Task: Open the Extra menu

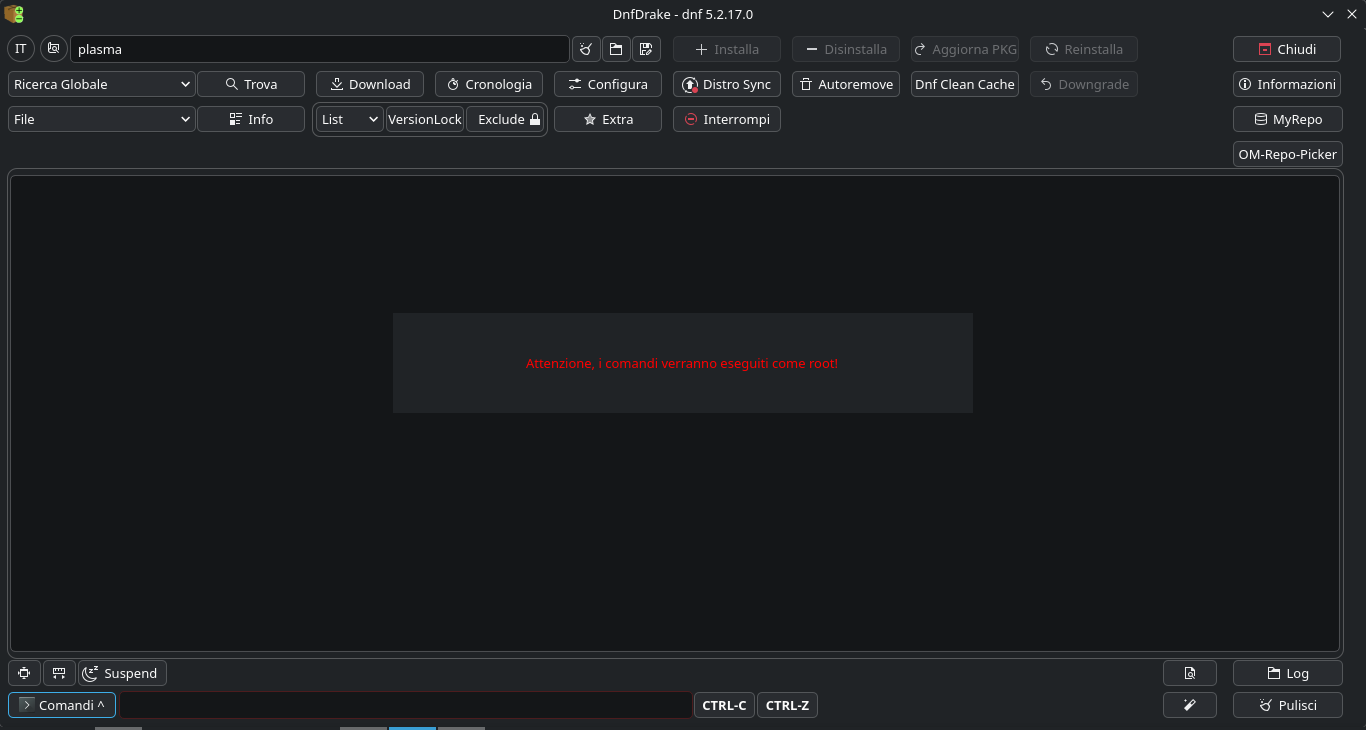Action: pos(608,119)
